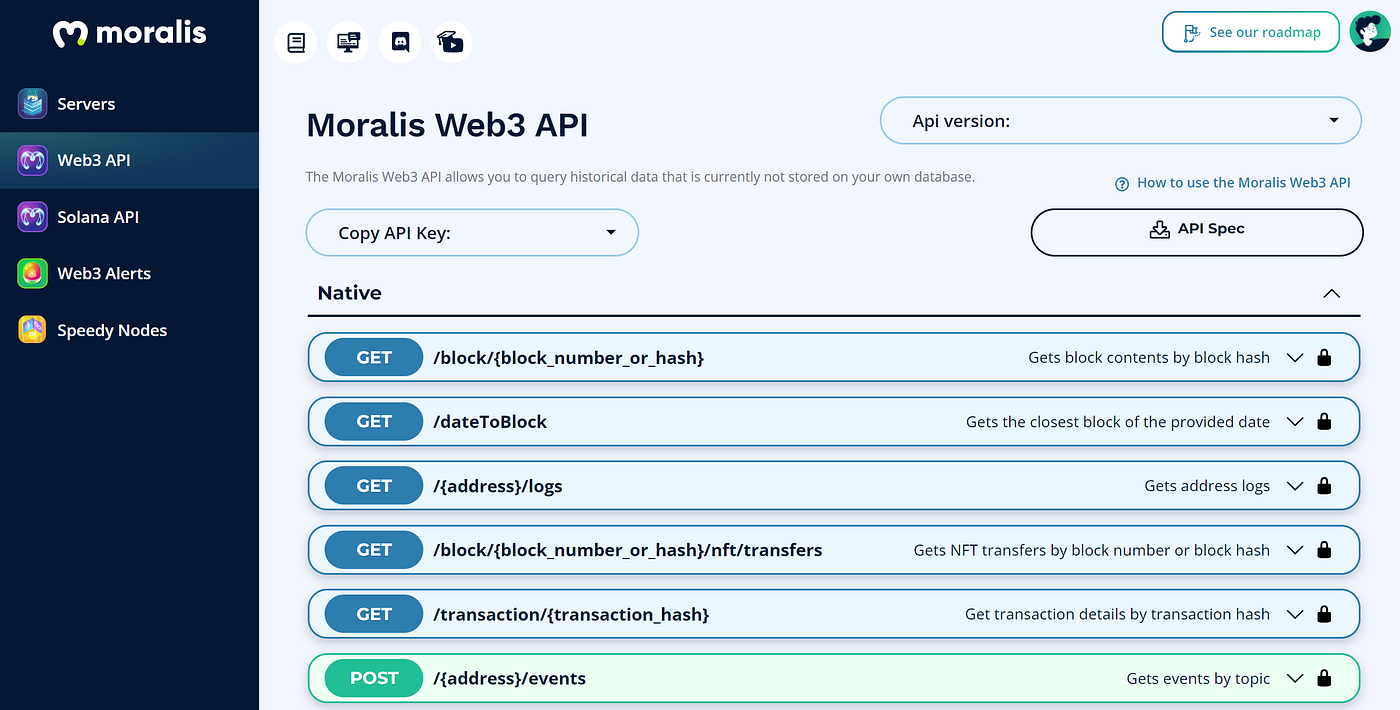Join Discord via the Discord icon

[400, 42]
